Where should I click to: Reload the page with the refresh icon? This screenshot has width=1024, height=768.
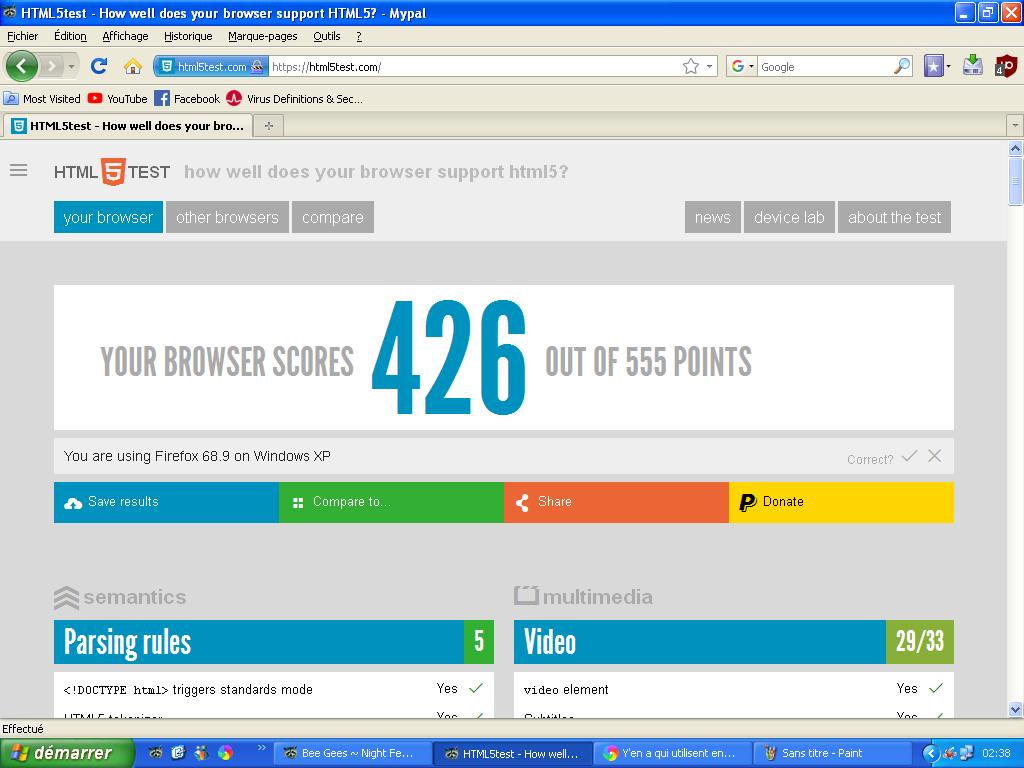coord(99,66)
